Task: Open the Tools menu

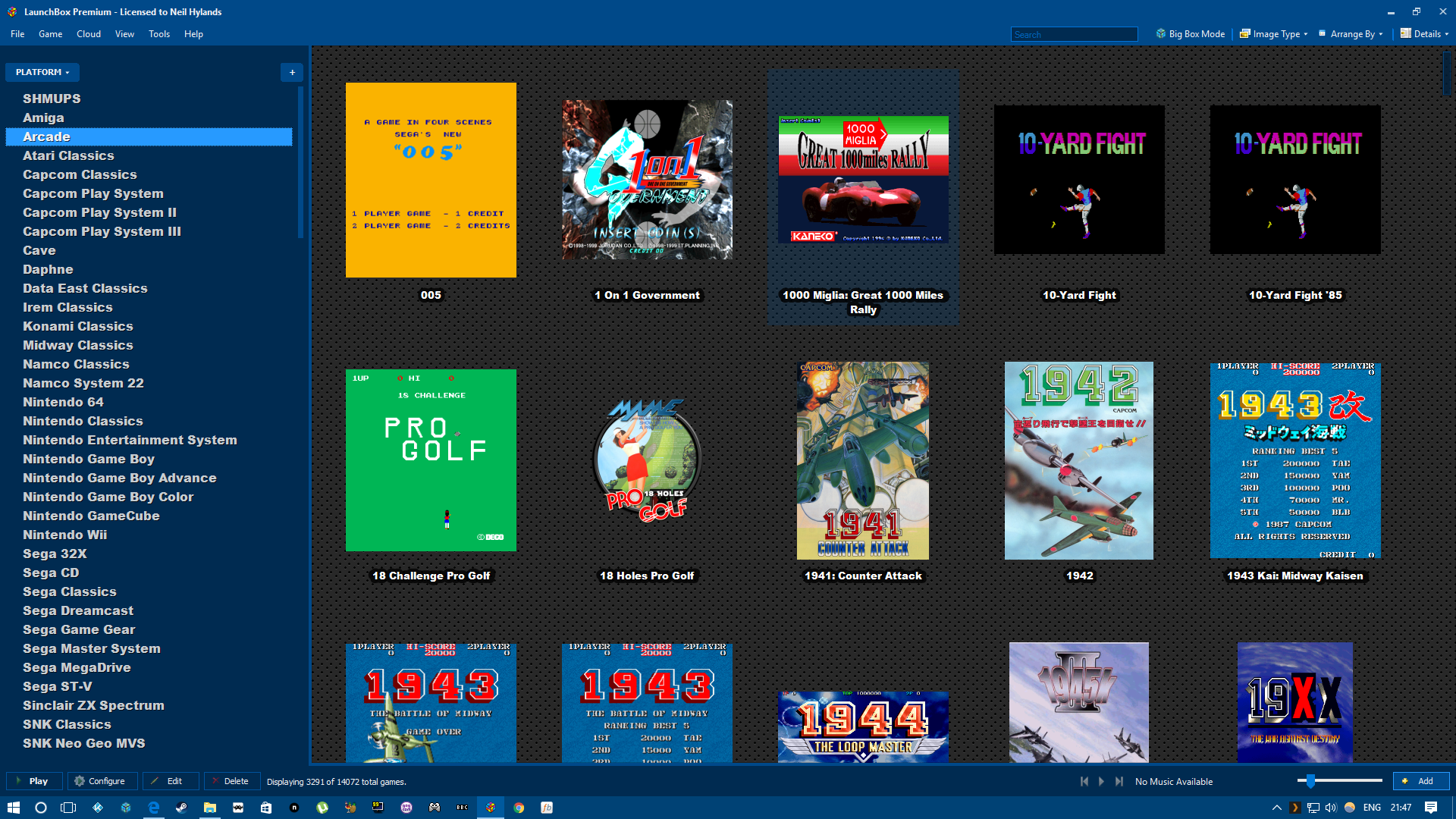Action: point(159,34)
